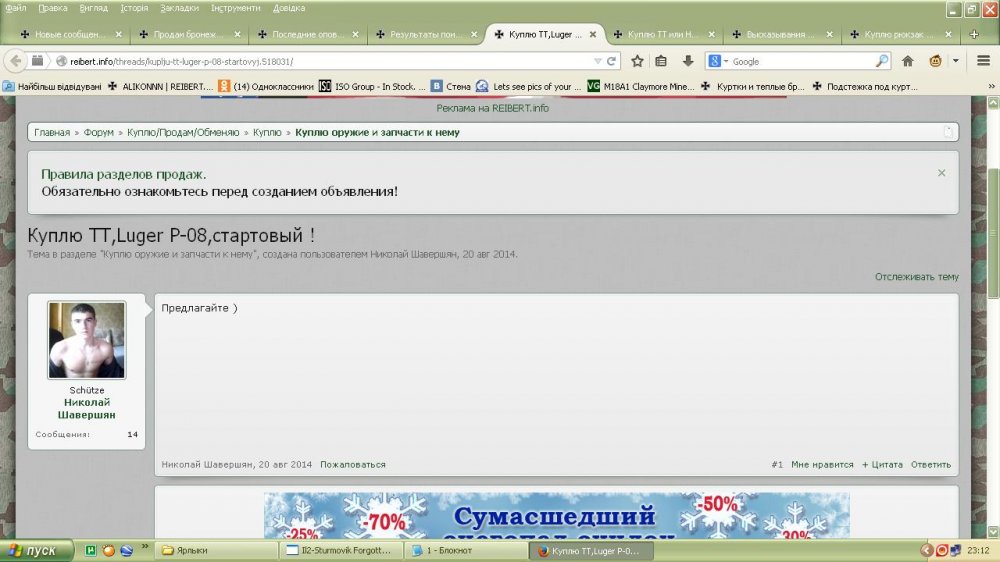Screen dimensions: 1000x562
Task: Click 'Отслеживать тему' link
Action: 916,276
